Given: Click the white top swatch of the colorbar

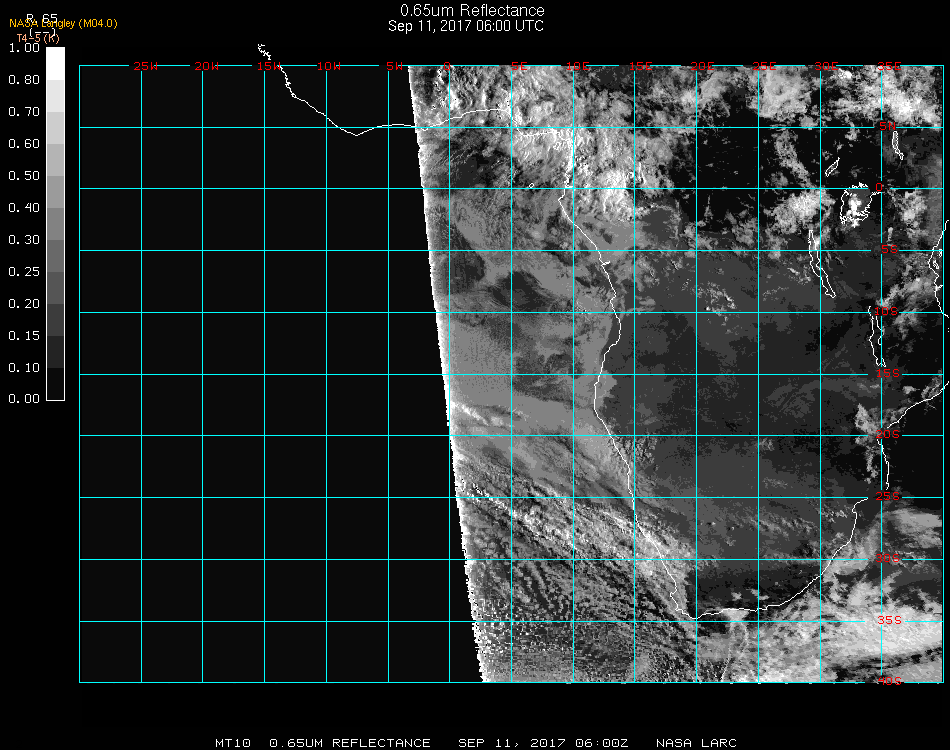Looking at the screenshot, I should coord(55,64).
